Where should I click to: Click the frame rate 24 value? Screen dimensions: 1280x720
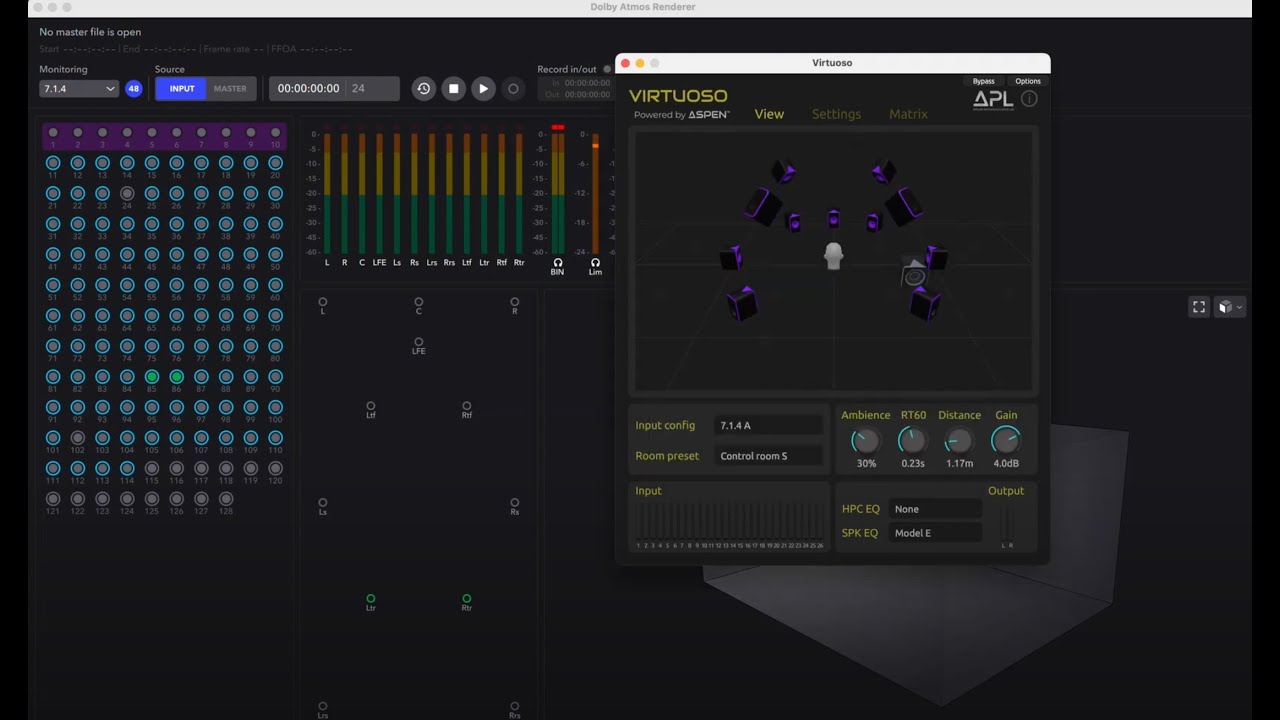(358, 89)
